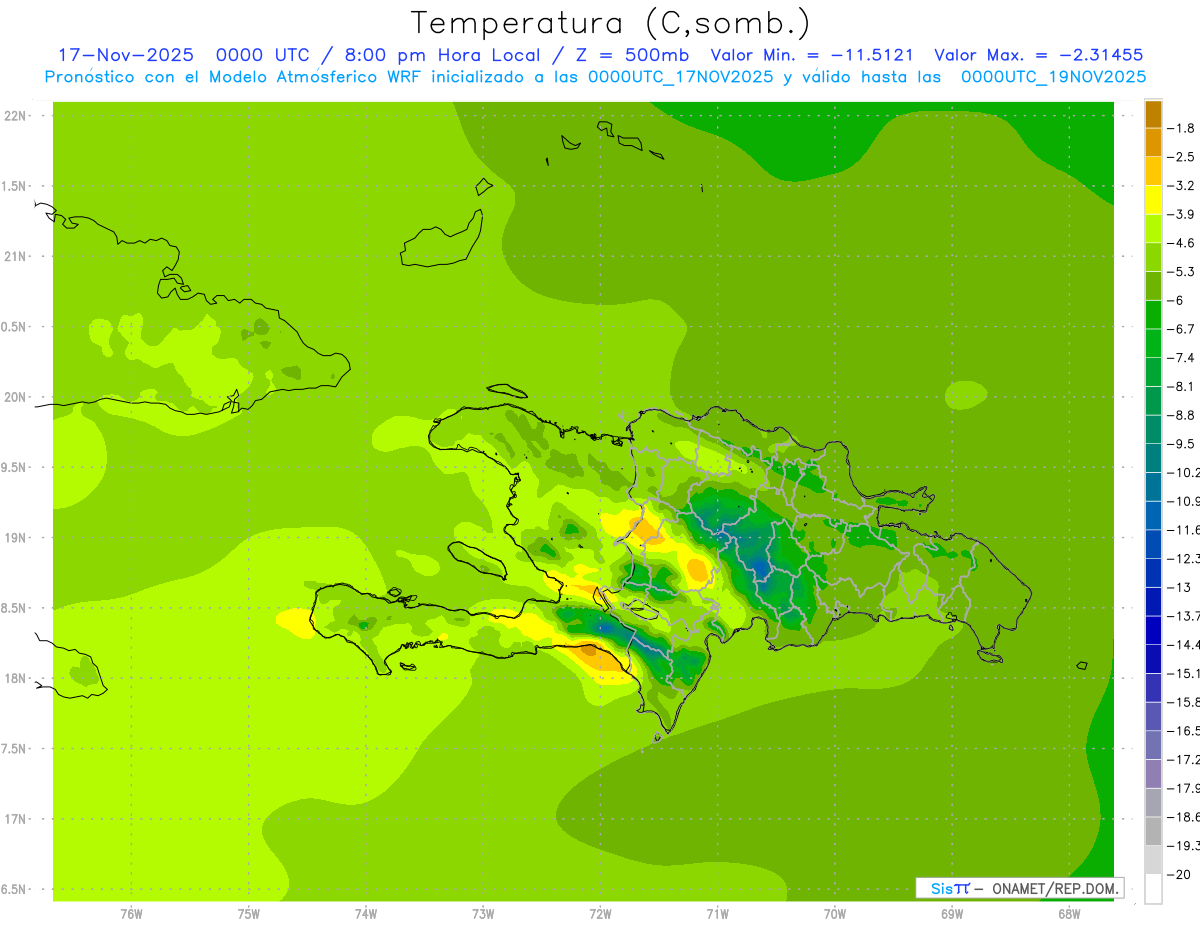This screenshot has height=927, width=1200.
Task: Click the "-6" colorbar label
Action: (1176, 300)
